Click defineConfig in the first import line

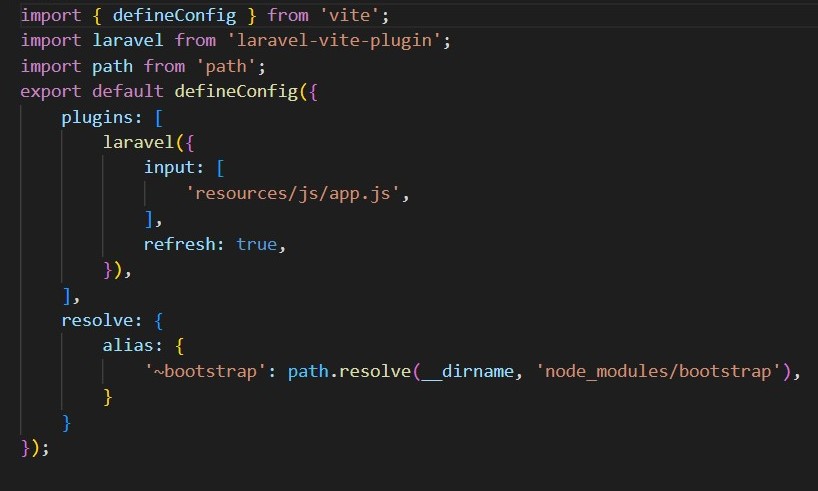click(174, 16)
